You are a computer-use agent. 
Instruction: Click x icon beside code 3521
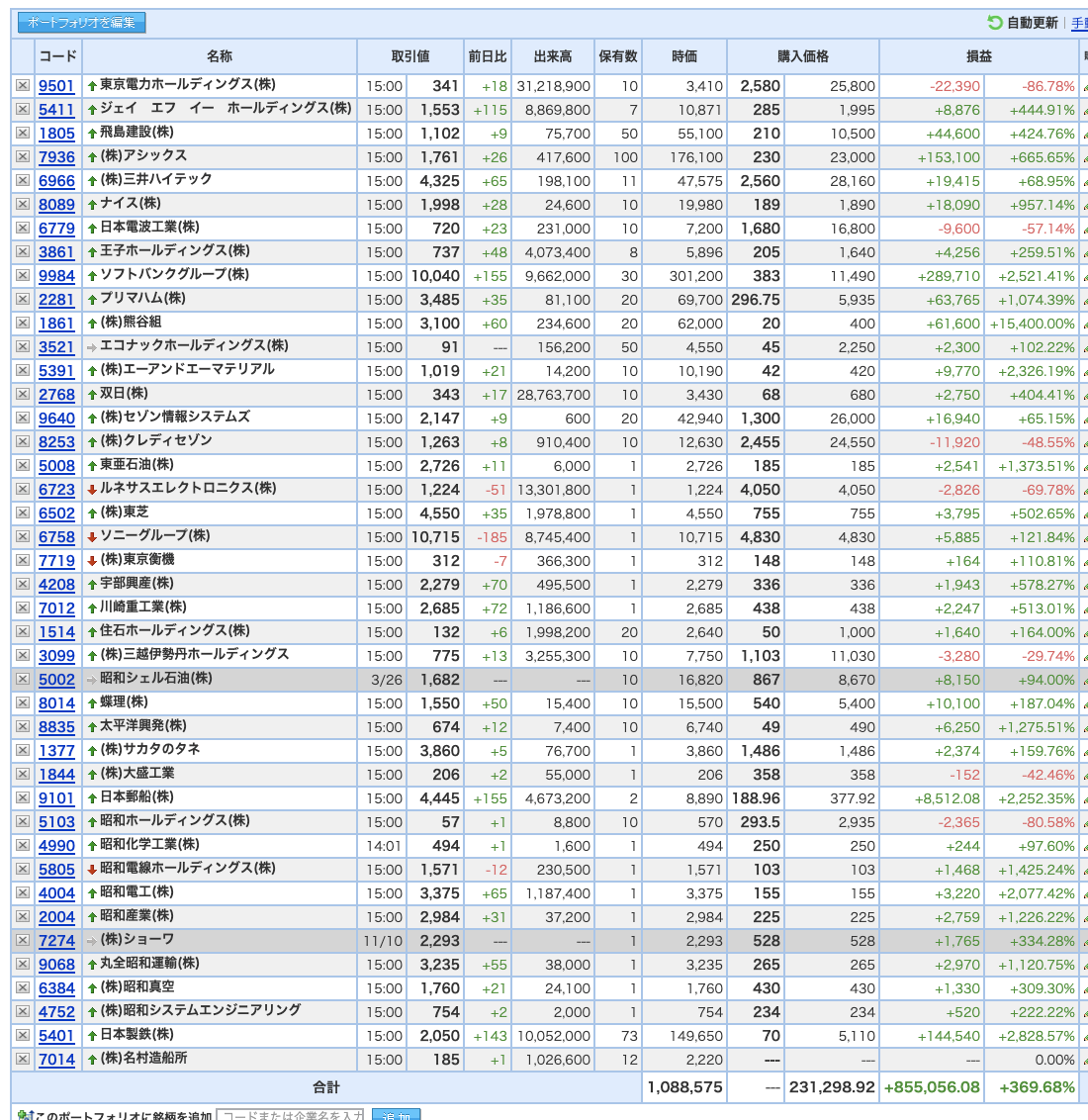click(x=23, y=346)
